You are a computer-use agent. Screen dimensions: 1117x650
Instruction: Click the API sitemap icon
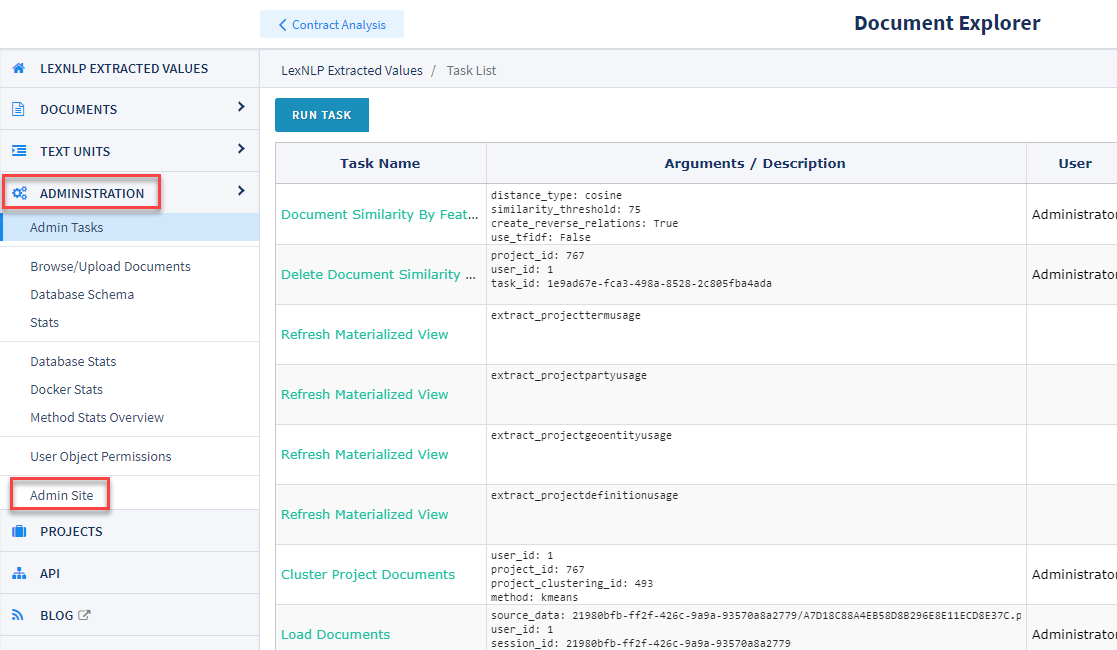click(x=19, y=573)
